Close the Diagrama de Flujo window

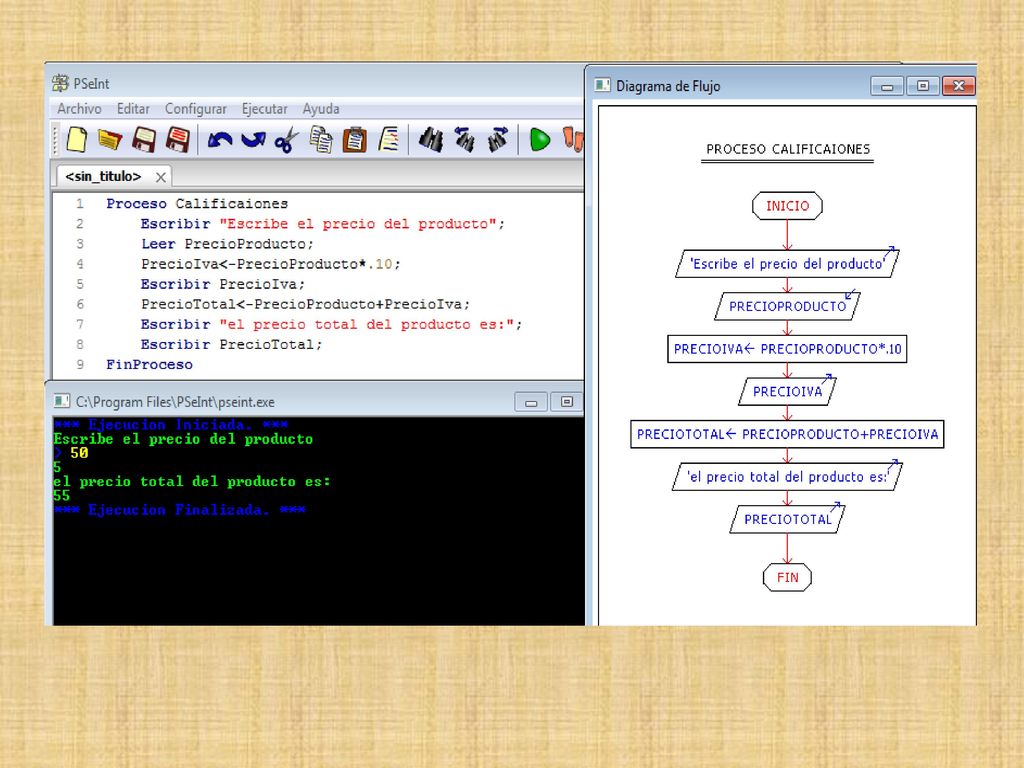[959, 86]
